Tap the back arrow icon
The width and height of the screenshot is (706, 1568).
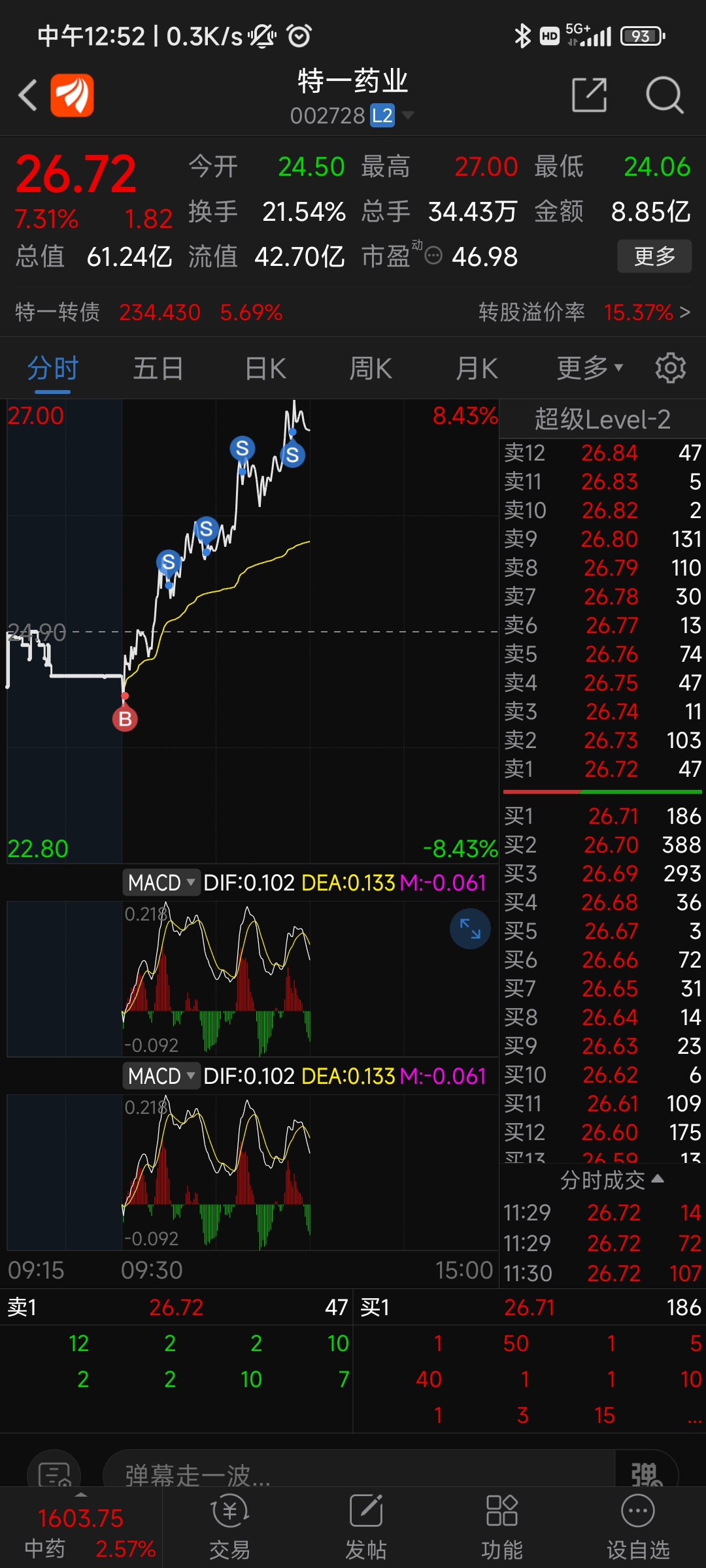tap(27, 95)
